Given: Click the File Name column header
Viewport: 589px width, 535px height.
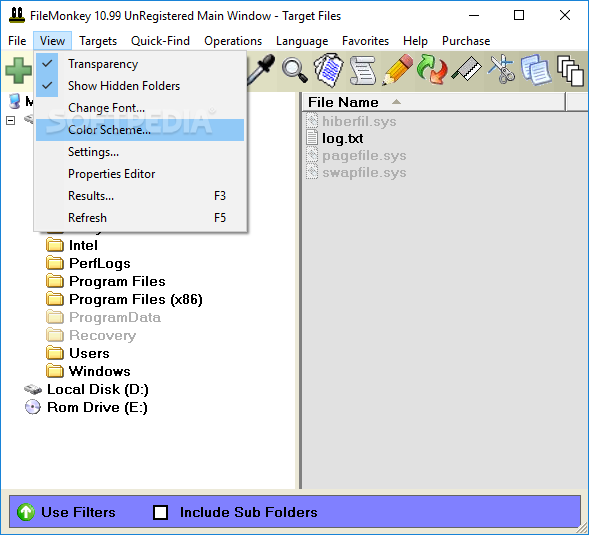Looking at the screenshot, I should coord(433,102).
